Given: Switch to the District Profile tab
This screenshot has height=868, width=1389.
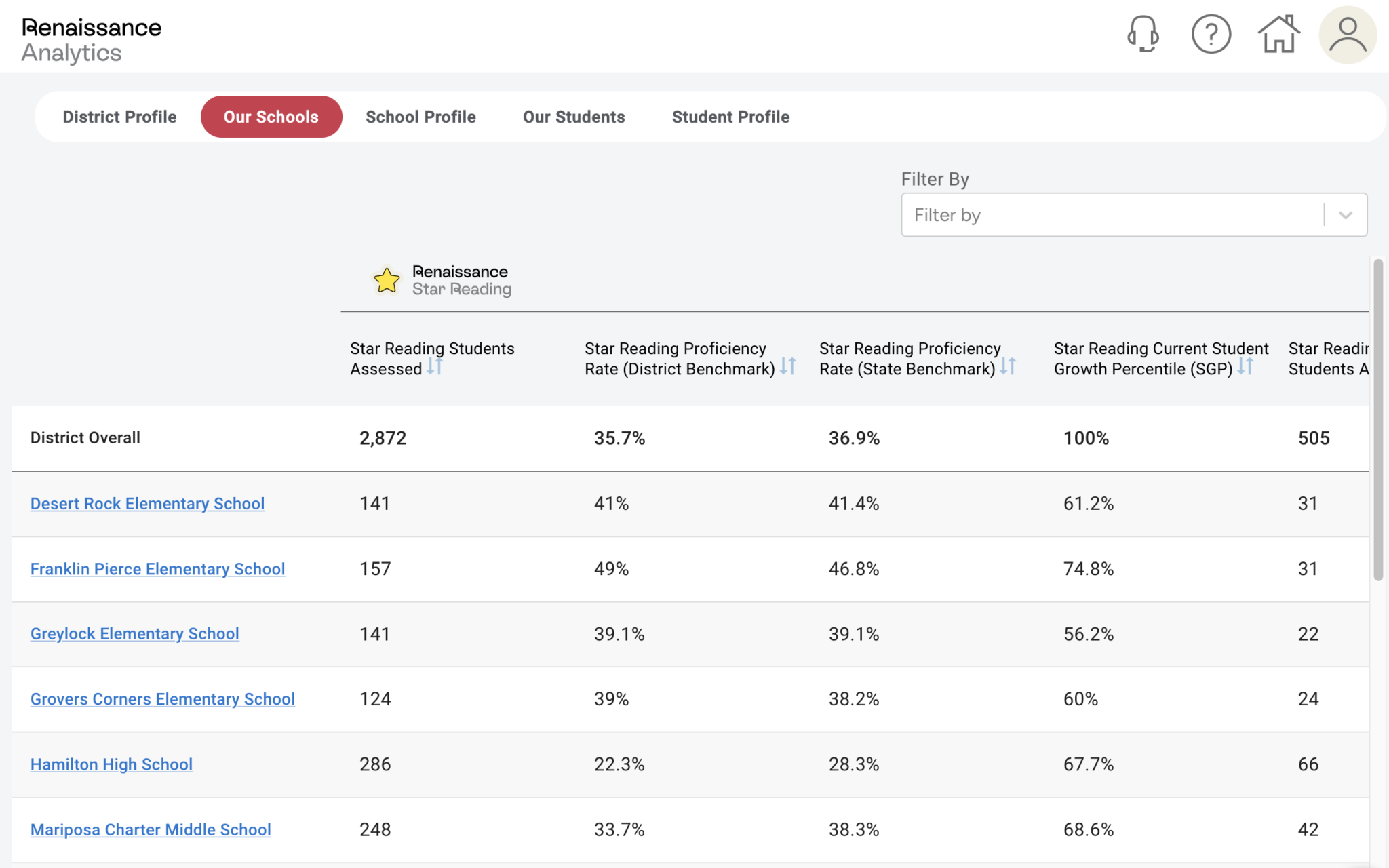Looking at the screenshot, I should click(119, 116).
